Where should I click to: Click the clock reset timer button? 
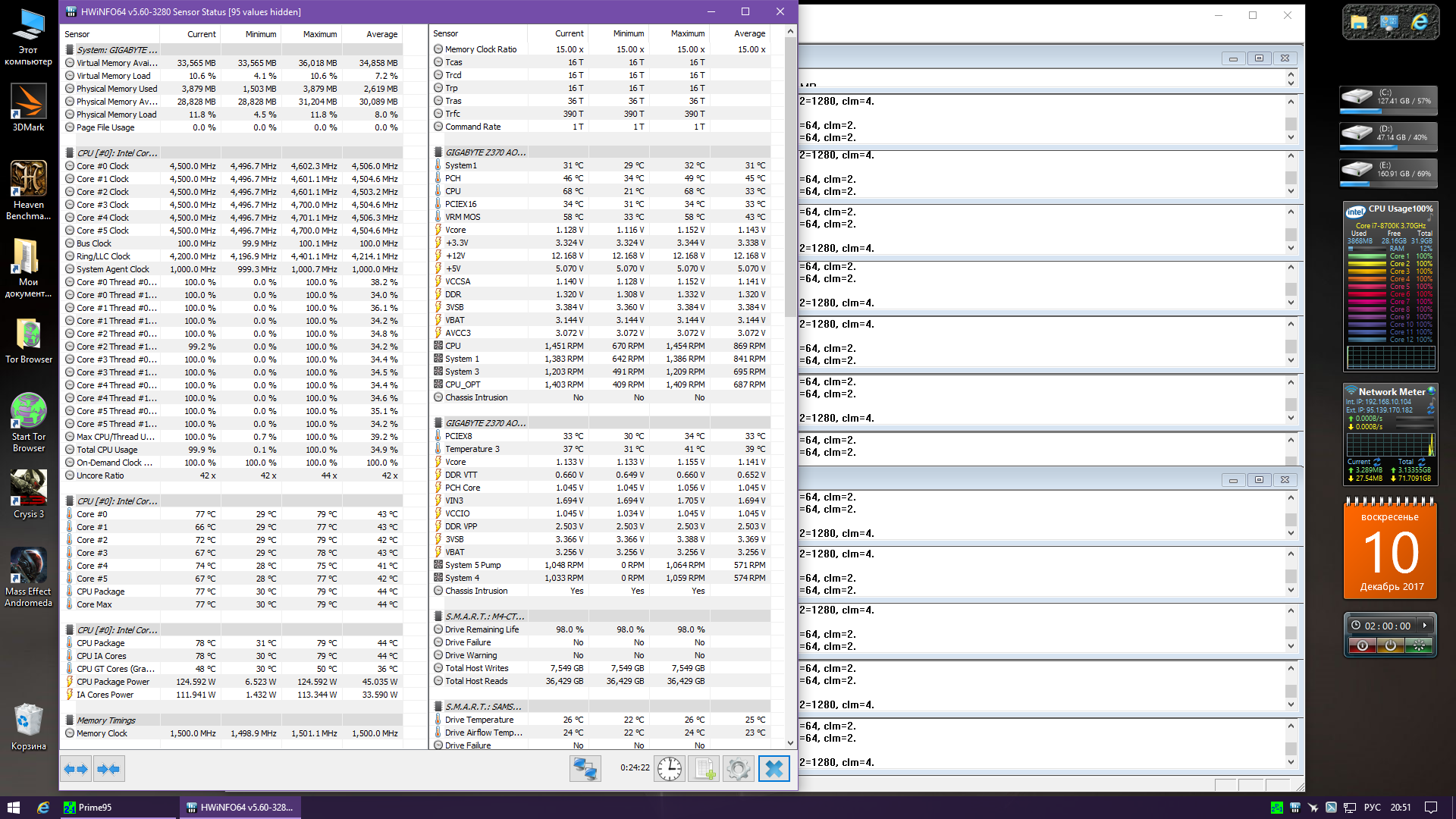[x=669, y=769]
